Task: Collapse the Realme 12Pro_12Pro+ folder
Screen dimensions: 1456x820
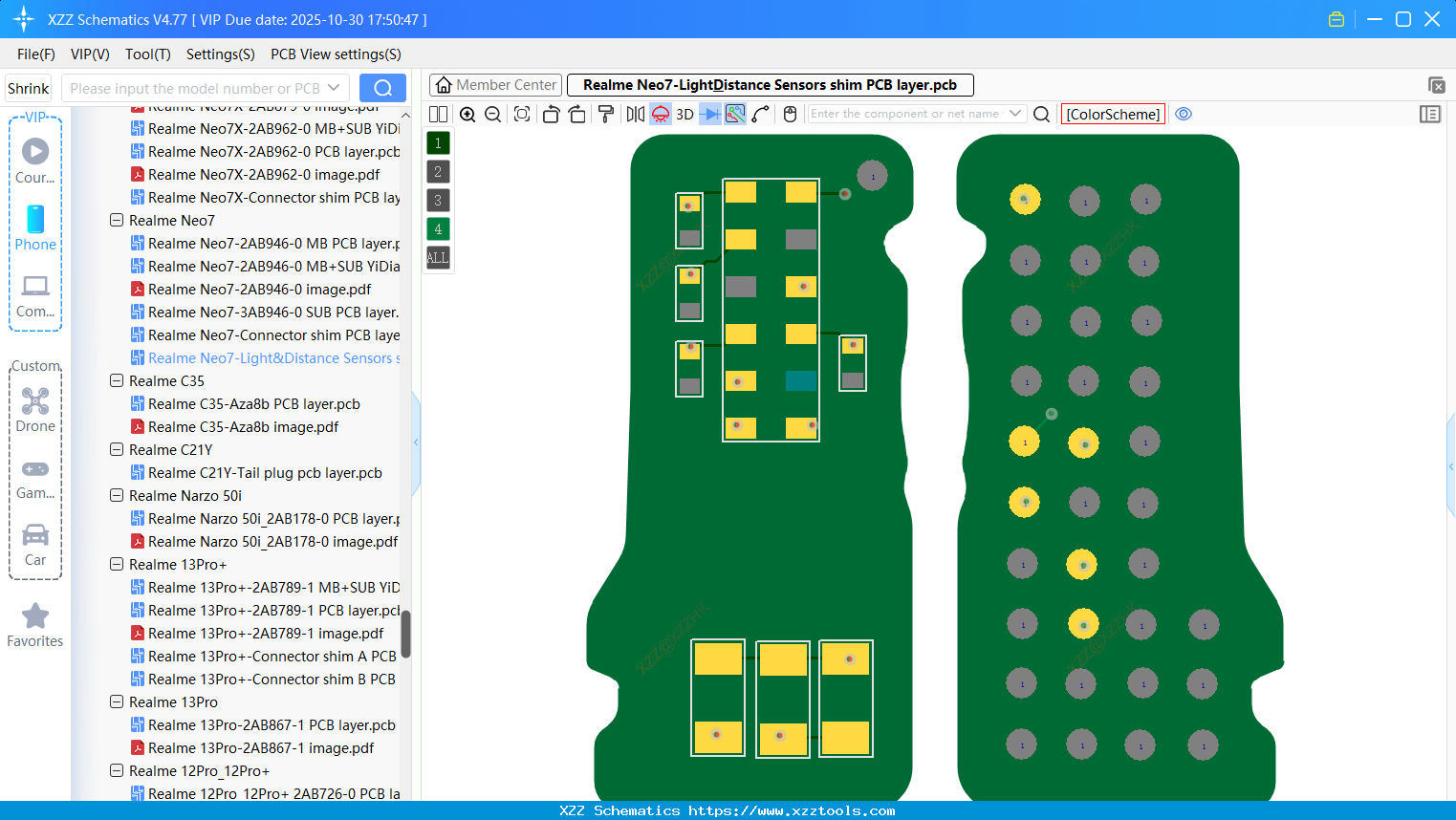Action: [x=117, y=770]
